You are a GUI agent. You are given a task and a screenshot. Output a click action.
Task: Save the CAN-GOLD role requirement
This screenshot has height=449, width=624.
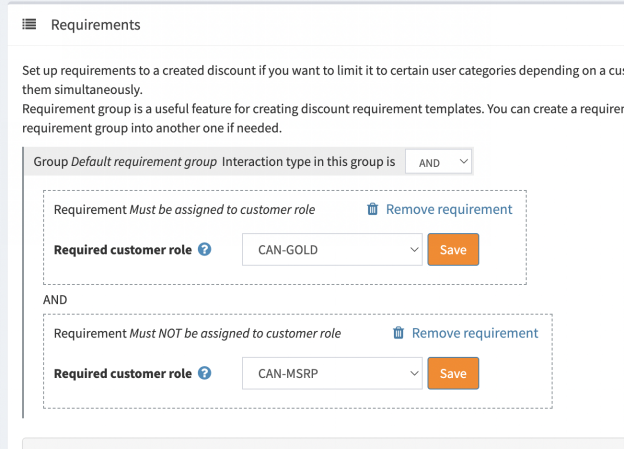(453, 249)
